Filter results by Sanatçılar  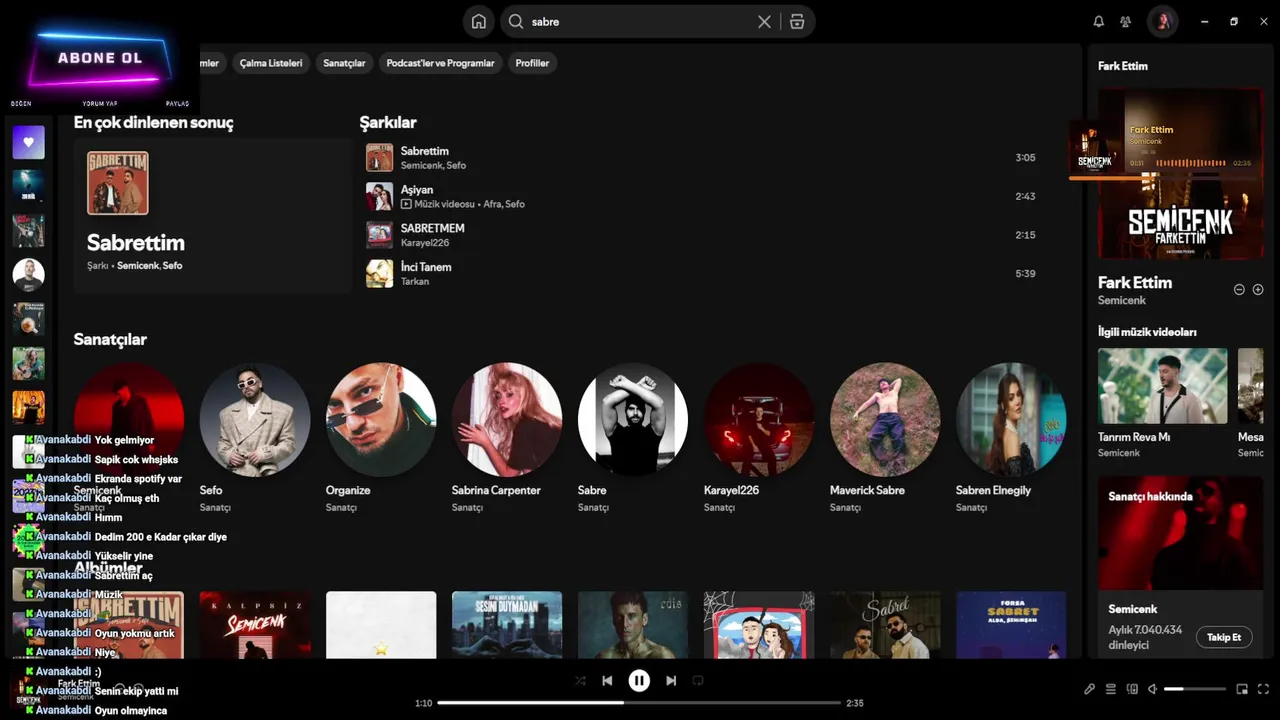point(344,63)
